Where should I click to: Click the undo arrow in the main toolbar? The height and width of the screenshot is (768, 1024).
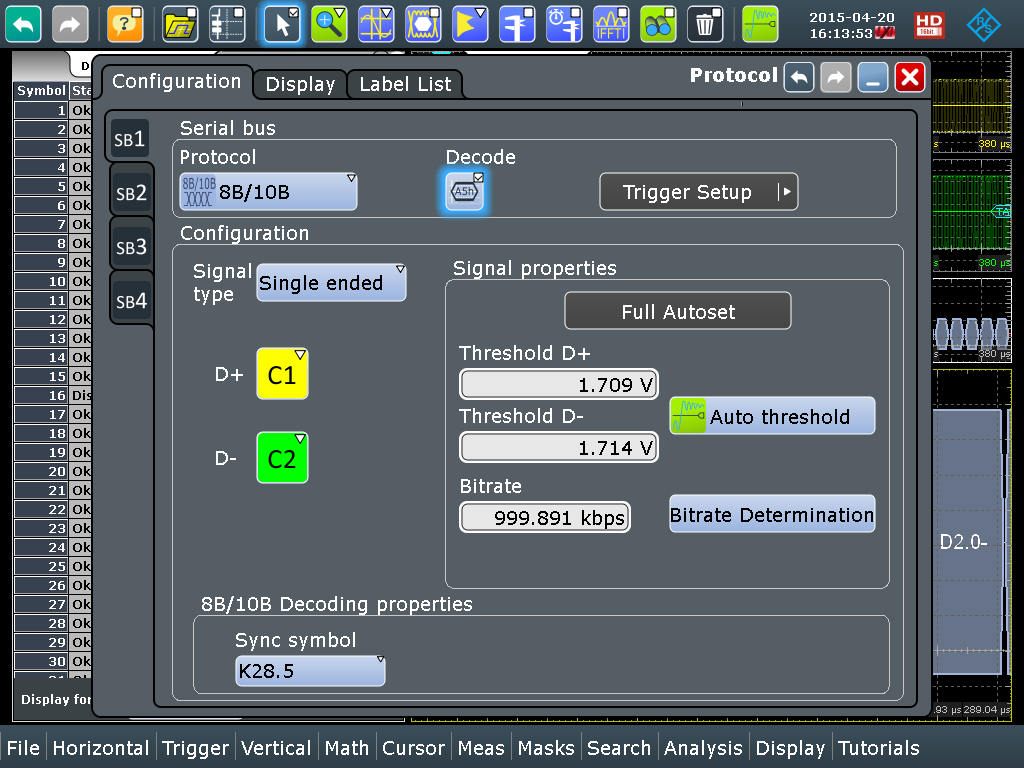pyautogui.click(x=23, y=24)
